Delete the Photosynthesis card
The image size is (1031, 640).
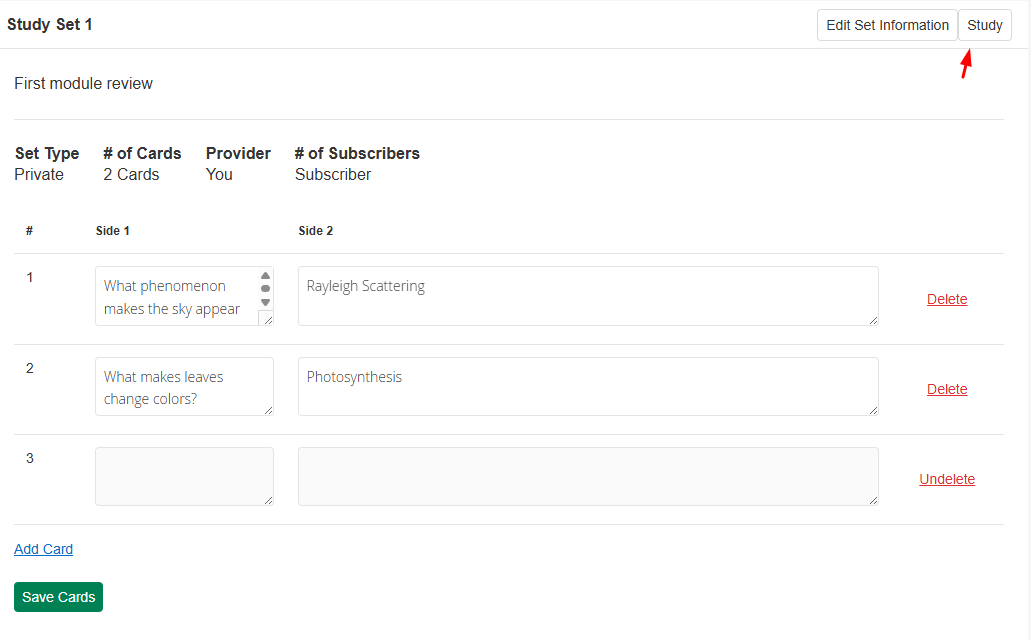tap(947, 389)
